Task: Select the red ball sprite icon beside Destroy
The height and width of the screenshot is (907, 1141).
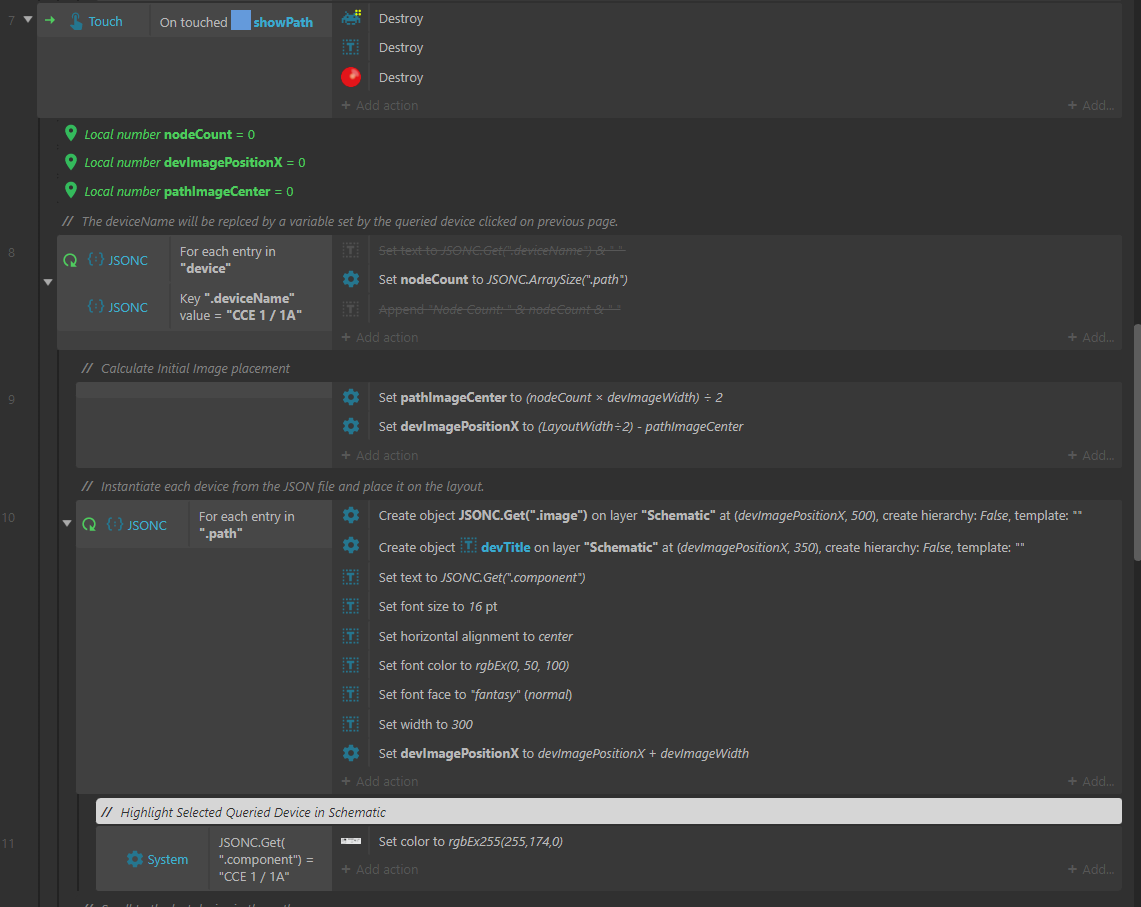Action: pos(351,76)
